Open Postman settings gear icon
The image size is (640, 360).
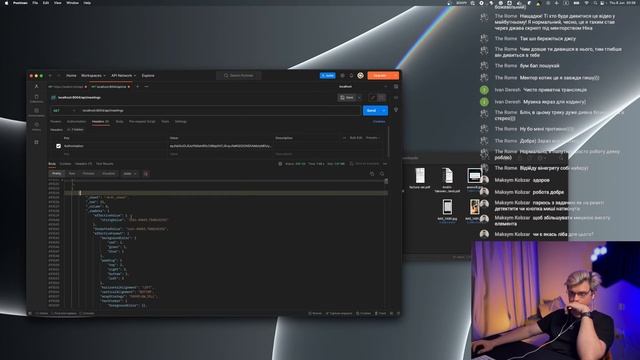click(x=342, y=76)
